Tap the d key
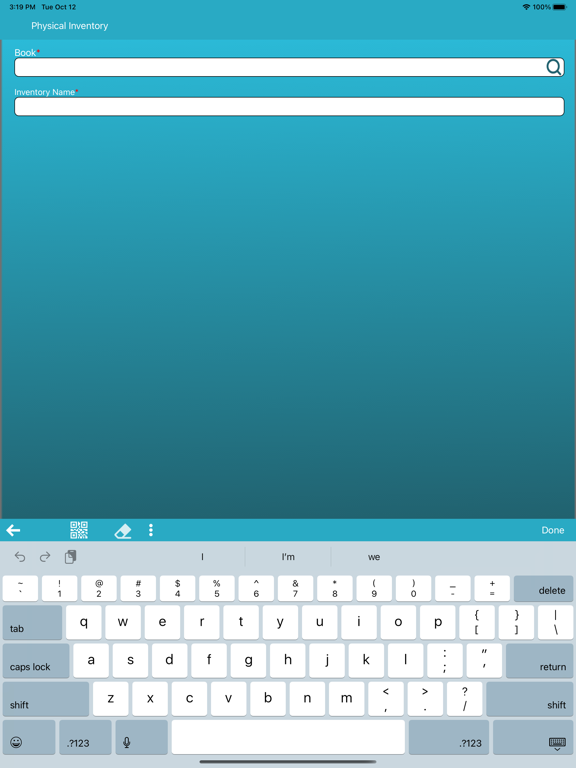The height and width of the screenshot is (768, 576). point(169,660)
